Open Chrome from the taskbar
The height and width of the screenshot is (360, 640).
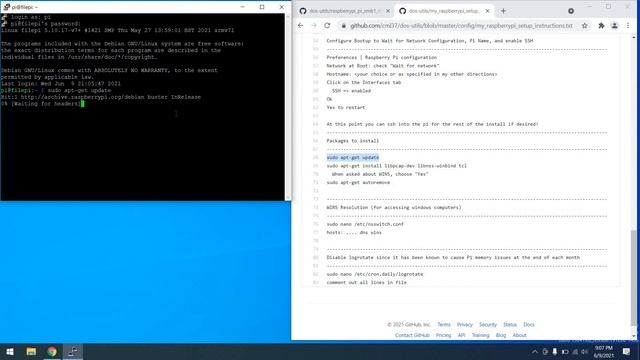(52, 351)
